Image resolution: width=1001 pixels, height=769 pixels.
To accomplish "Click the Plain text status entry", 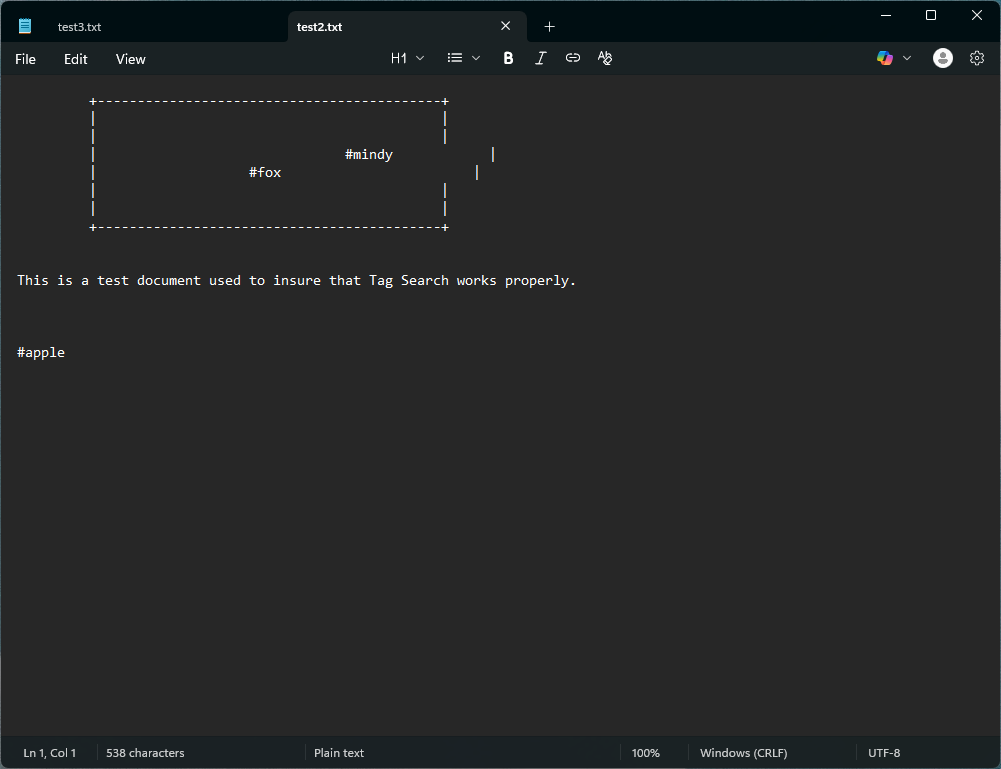I will [x=339, y=753].
